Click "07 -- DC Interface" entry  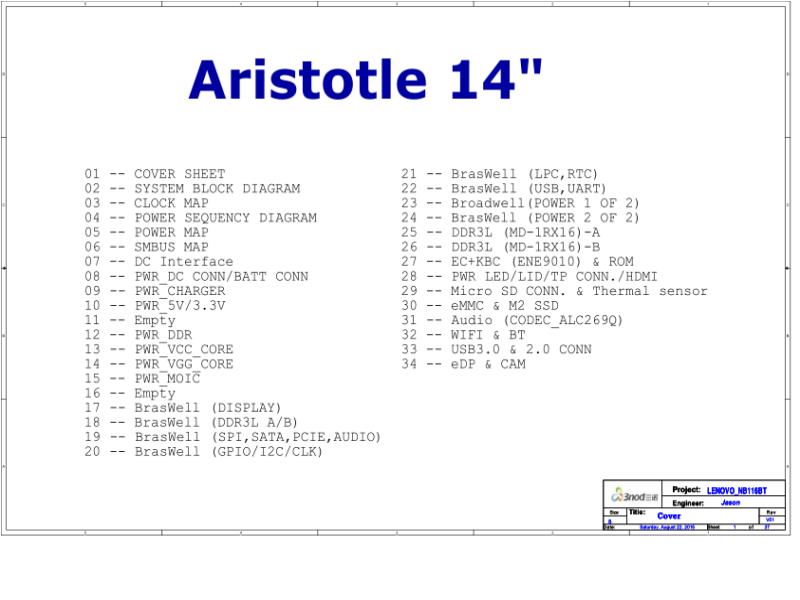pos(159,262)
